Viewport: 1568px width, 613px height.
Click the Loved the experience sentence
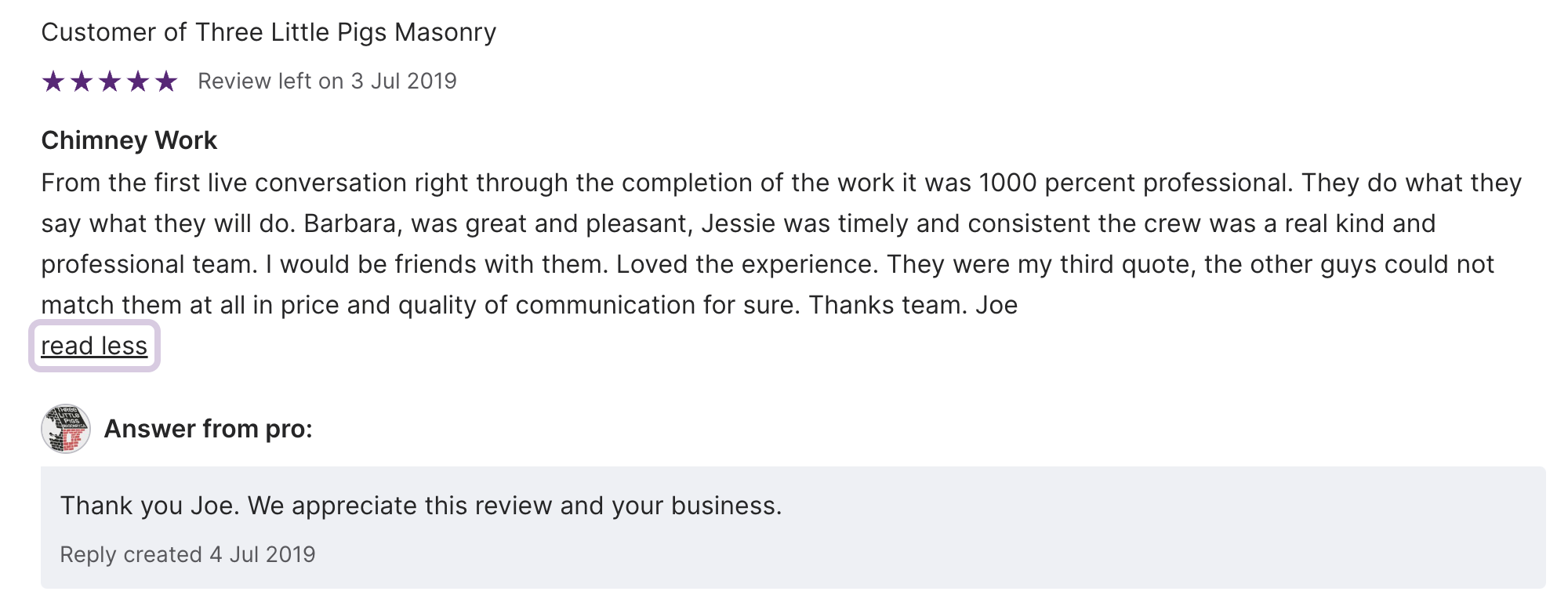tap(746, 265)
